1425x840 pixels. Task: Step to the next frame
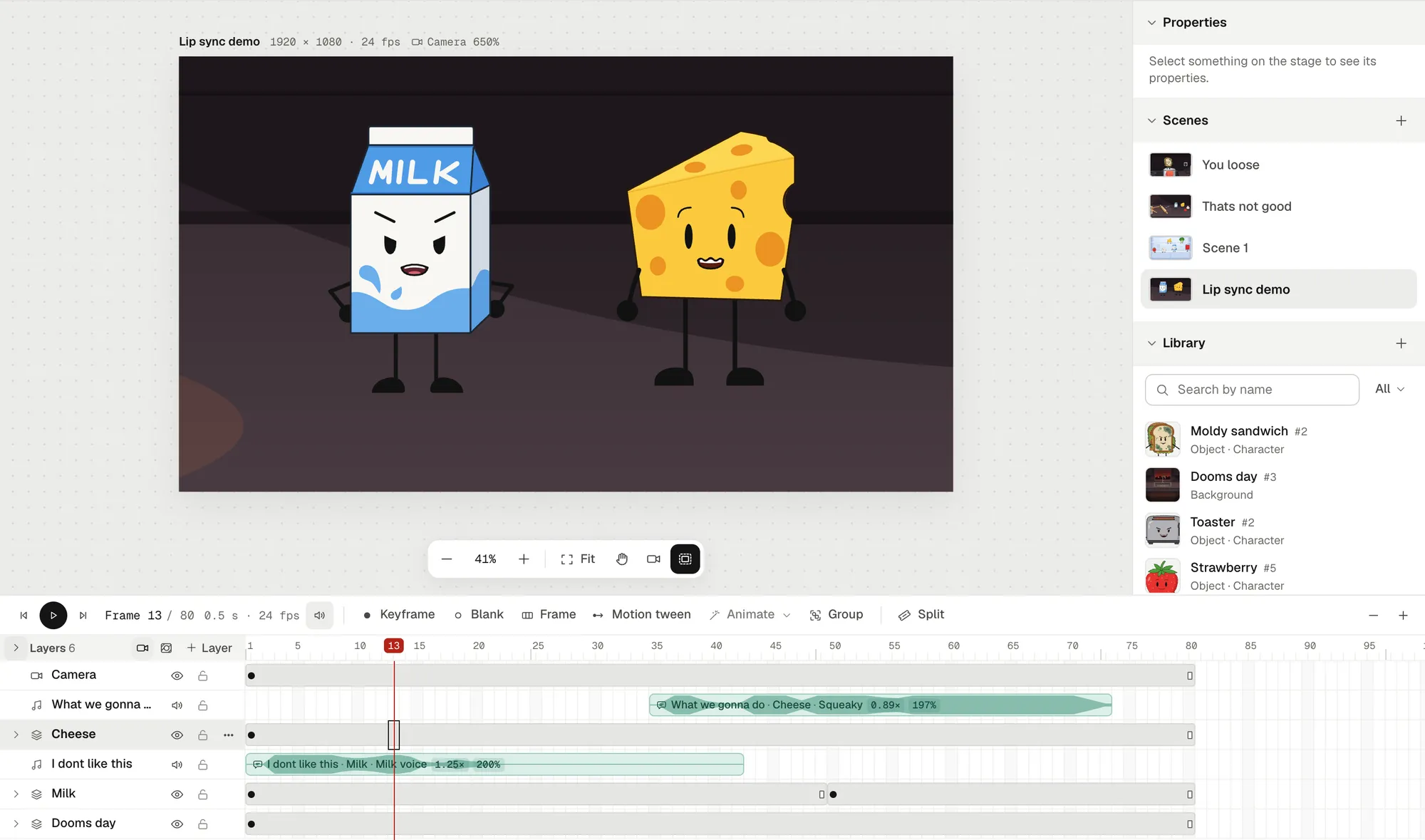pos(83,615)
